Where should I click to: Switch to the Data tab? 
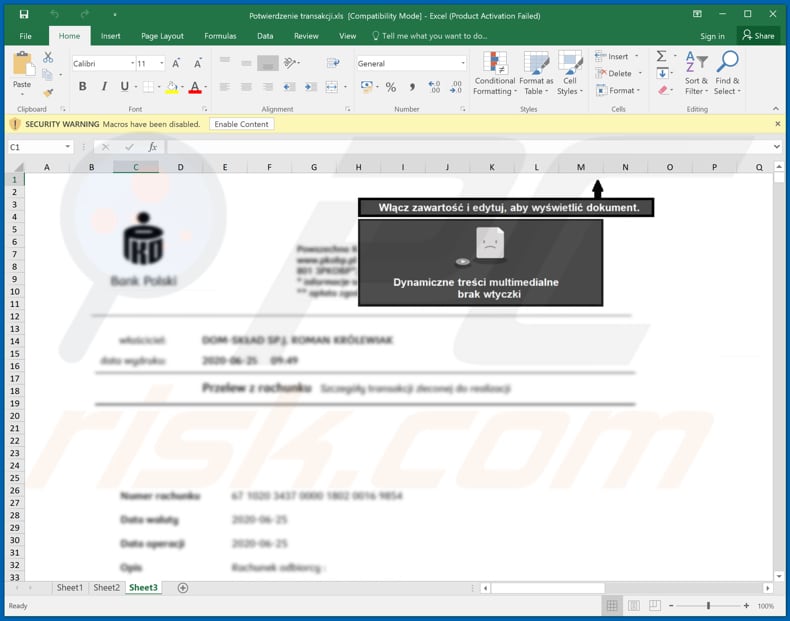(265, 36)
